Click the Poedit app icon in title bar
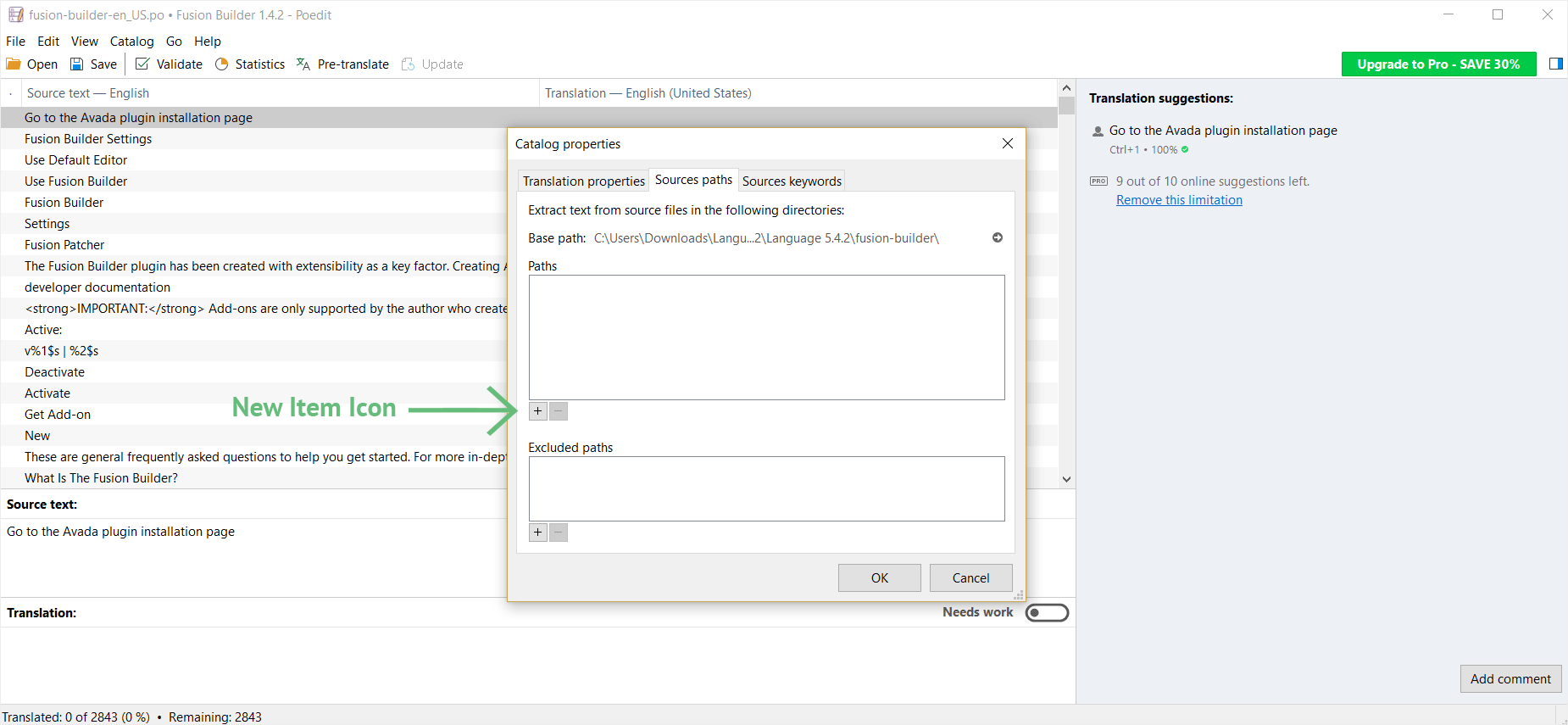The width and height of the screenshot is (1568, 725). point(15,14)
